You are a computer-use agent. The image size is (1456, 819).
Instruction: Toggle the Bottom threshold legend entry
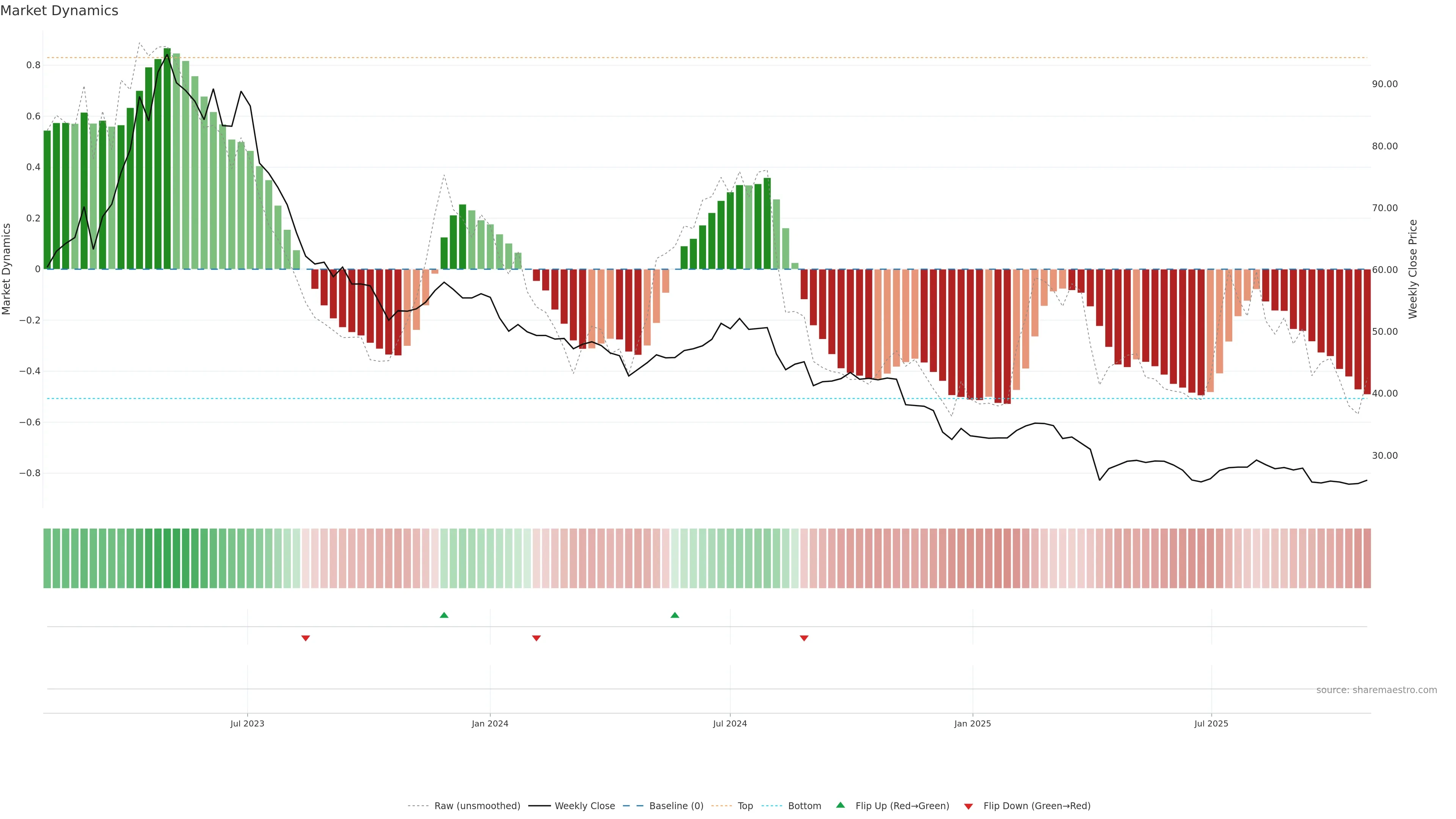pyautogui.click(x=804, y=806)
